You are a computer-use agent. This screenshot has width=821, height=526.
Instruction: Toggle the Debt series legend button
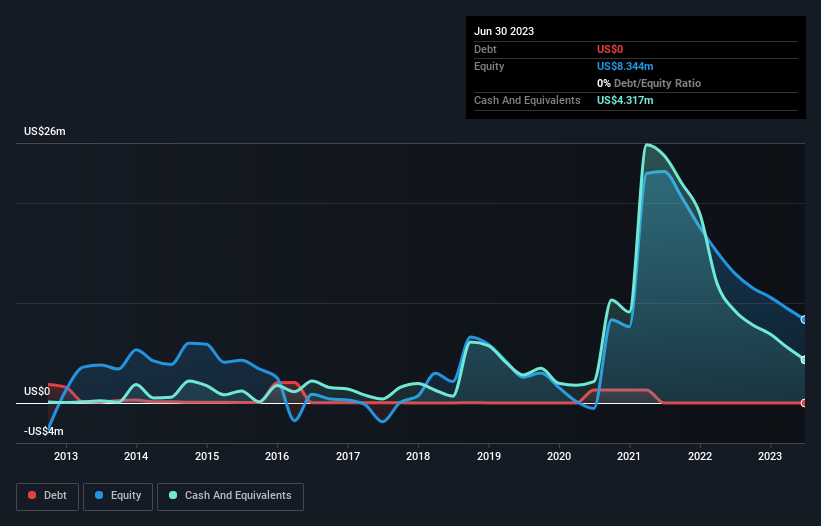coord(47,496)
